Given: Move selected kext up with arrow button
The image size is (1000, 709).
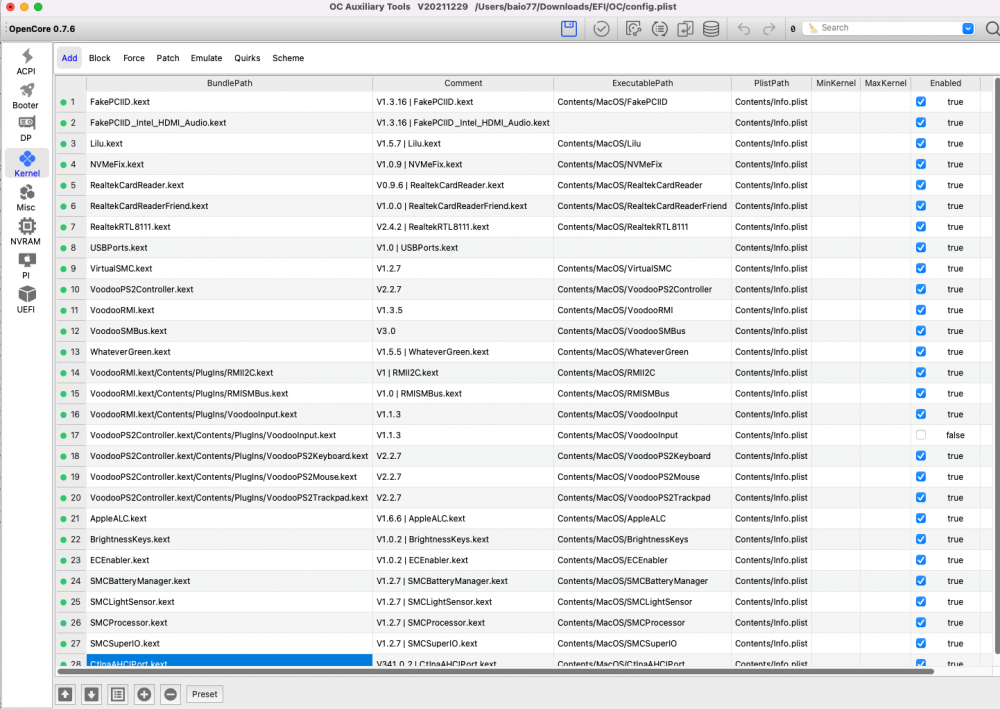Looking at the screenshot, I should (65, 694).
